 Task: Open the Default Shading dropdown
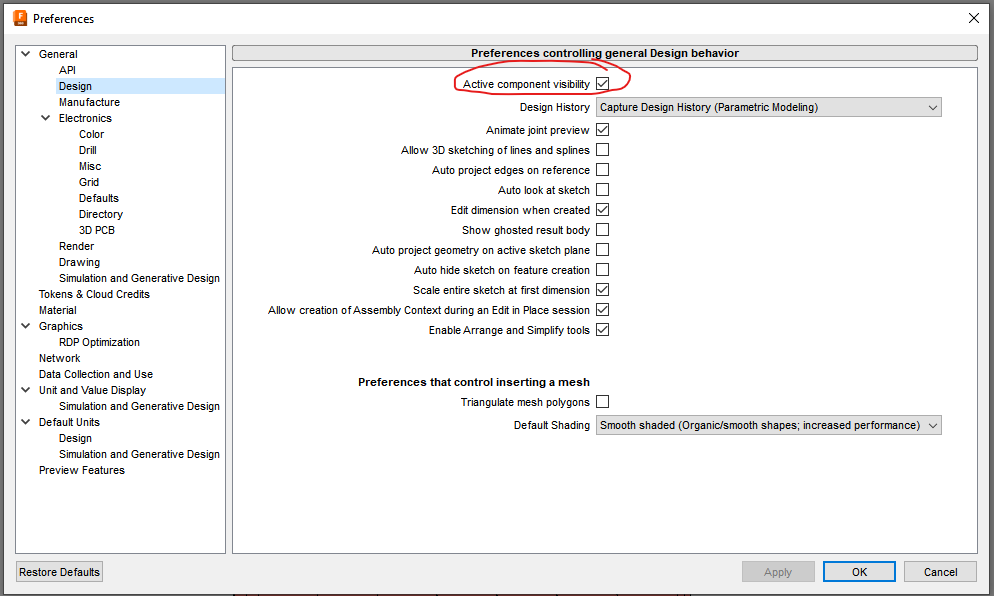769,424
